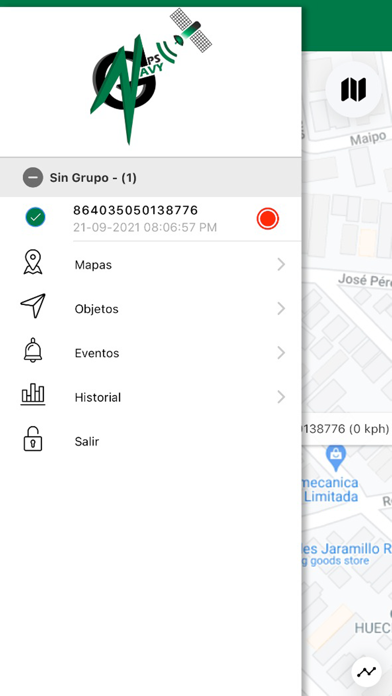Tap the shopping bag map marker

(336, 457)
